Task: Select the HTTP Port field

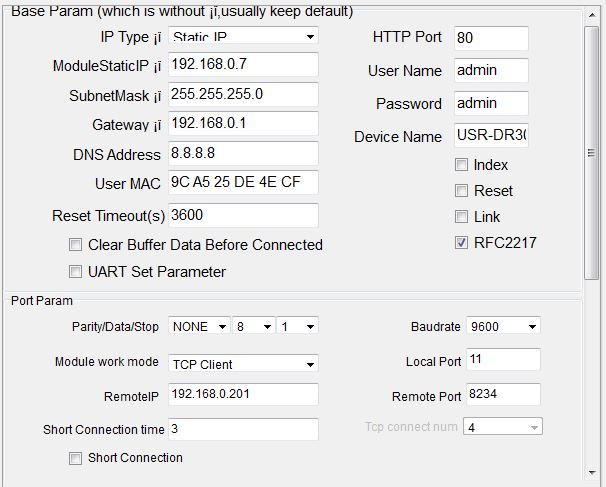Action: point(491,38)
